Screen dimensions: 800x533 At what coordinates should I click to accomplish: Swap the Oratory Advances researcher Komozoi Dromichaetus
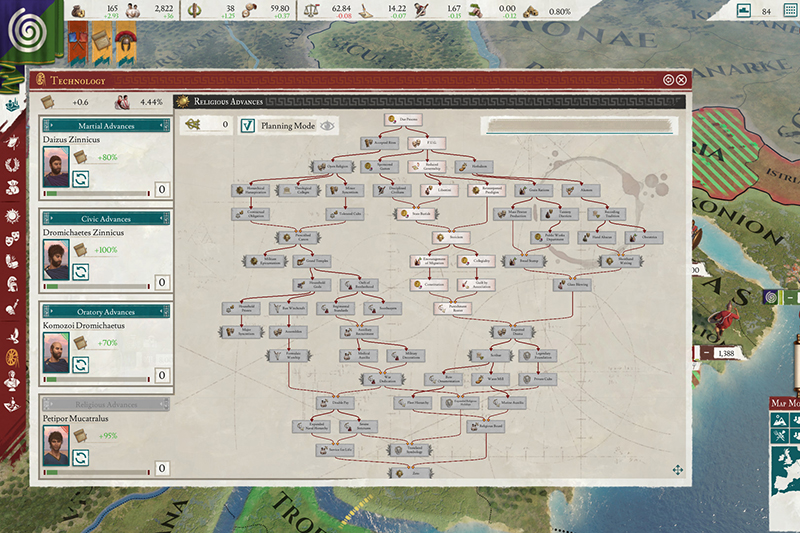81,365
